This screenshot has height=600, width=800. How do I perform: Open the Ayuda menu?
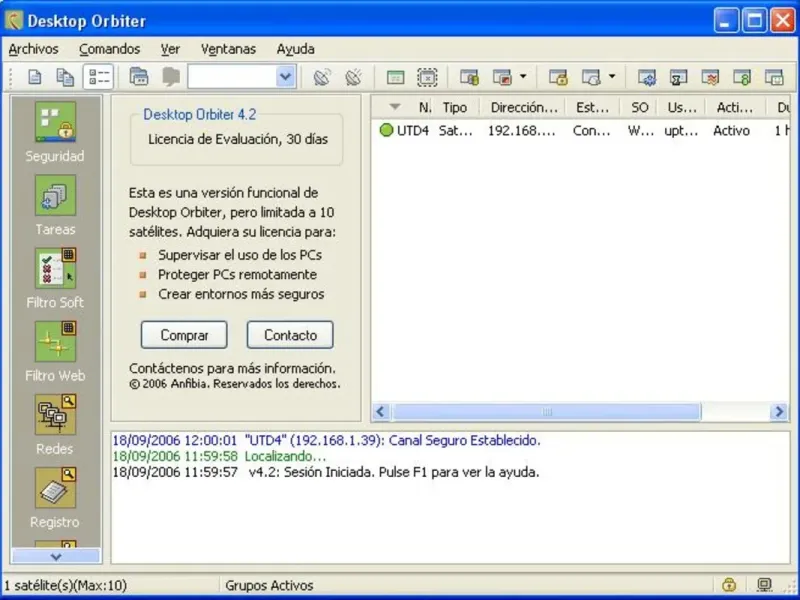(295, 49)
